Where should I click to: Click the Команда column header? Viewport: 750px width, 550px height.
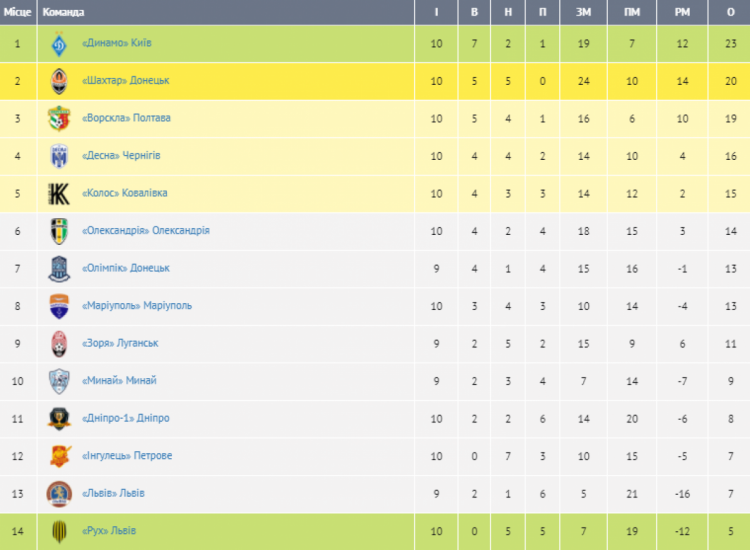[63, 12]
